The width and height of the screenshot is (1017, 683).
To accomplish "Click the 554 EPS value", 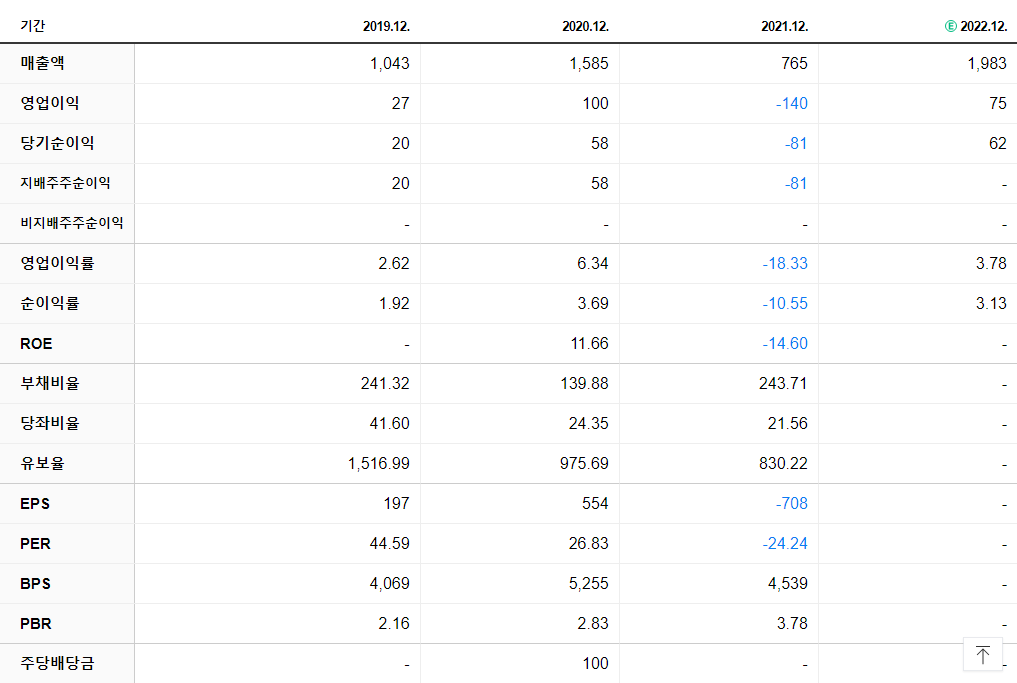I will pos(595,504).
